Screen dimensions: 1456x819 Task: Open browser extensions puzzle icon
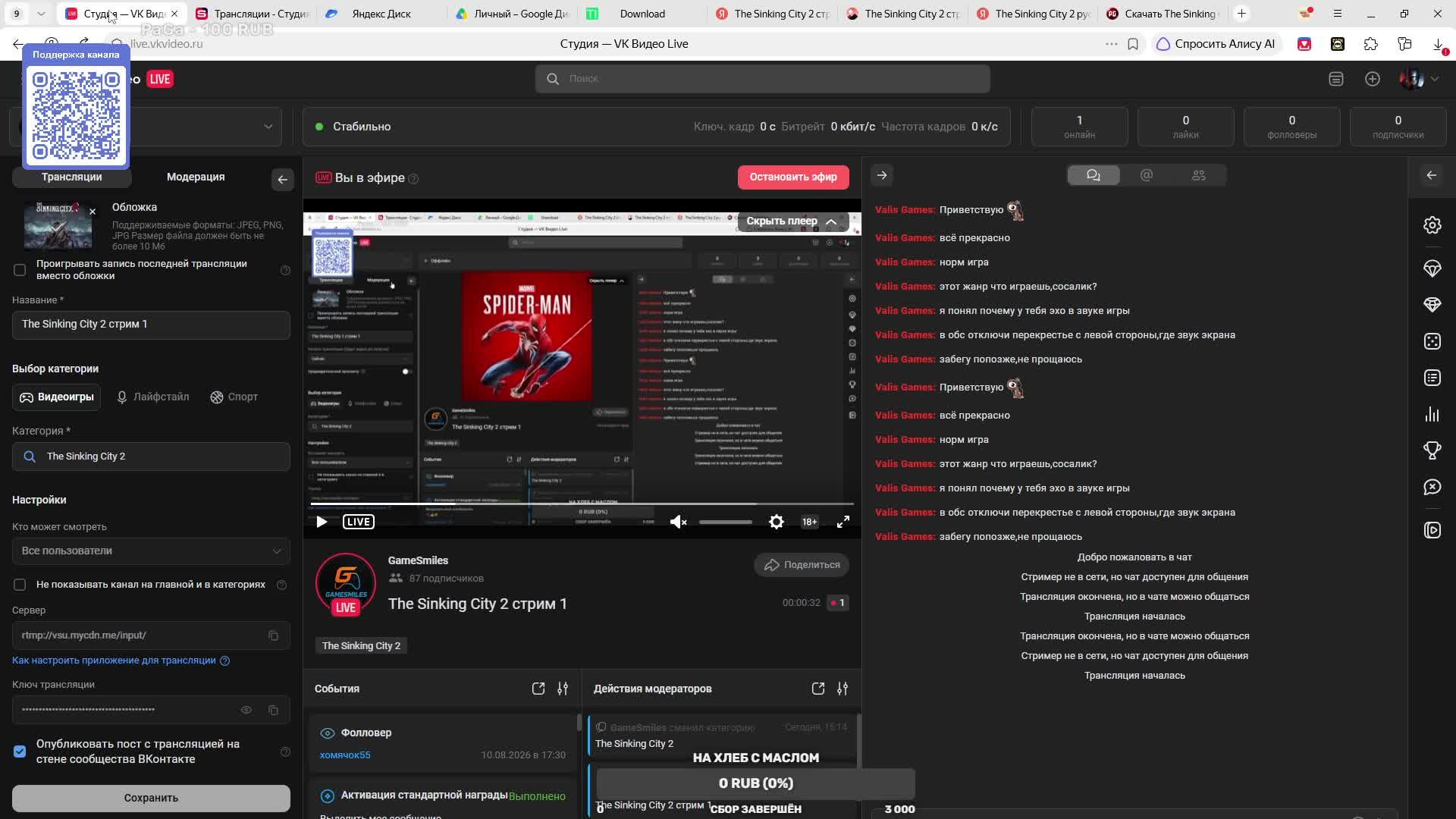(1370, 44)
